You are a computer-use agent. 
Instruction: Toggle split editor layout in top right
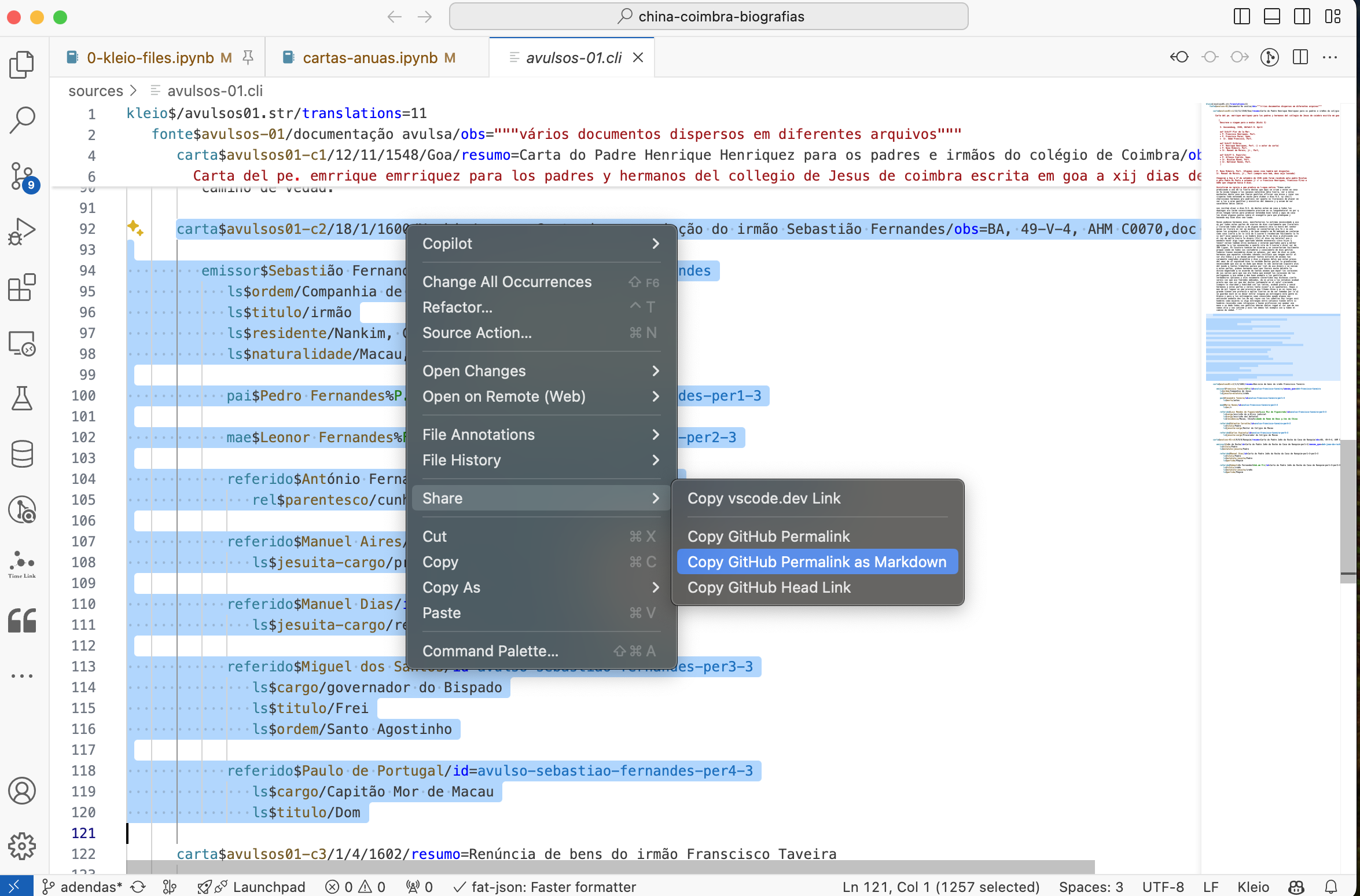(1299, 57)
